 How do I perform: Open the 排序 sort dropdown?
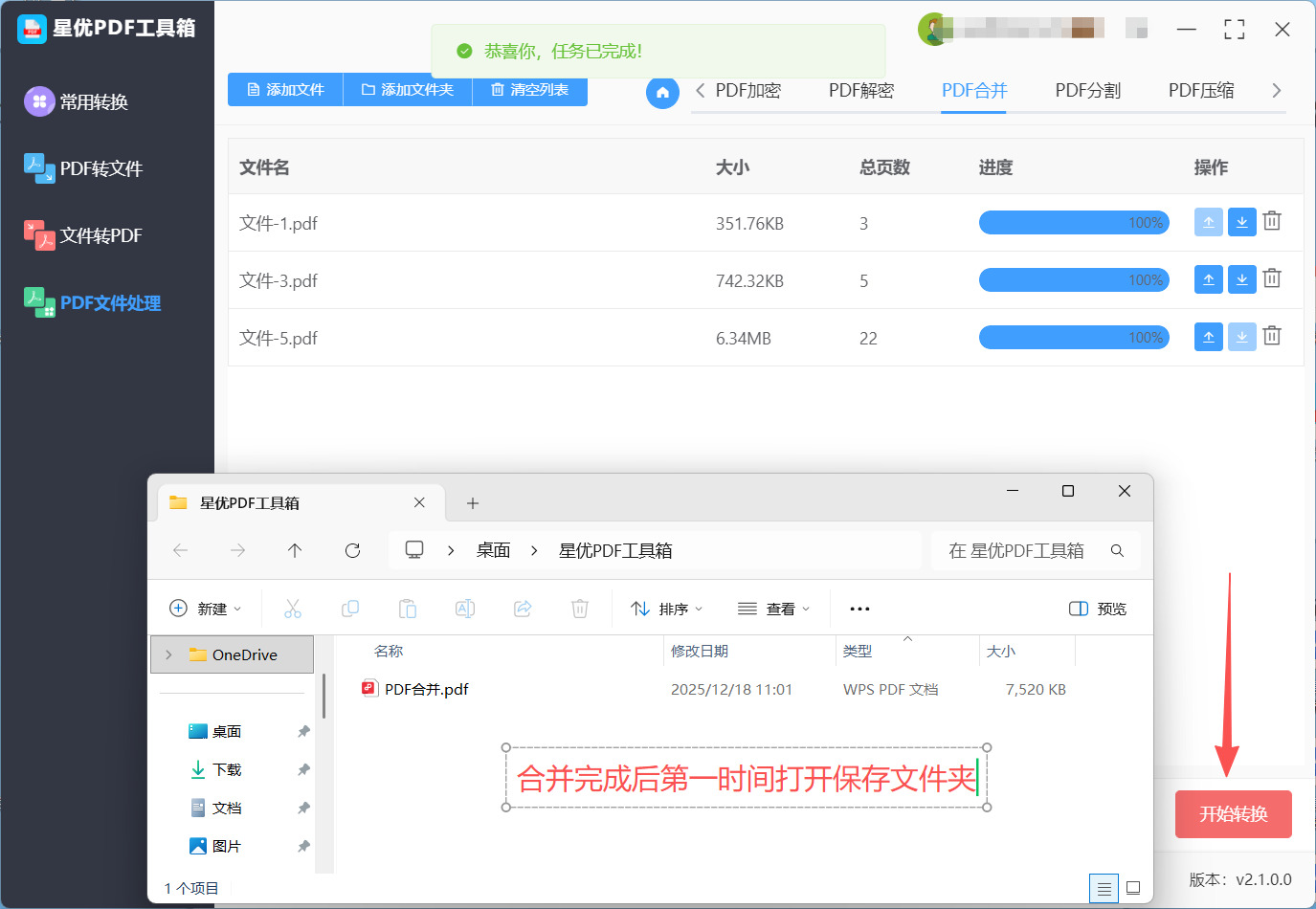coord(667,609)
